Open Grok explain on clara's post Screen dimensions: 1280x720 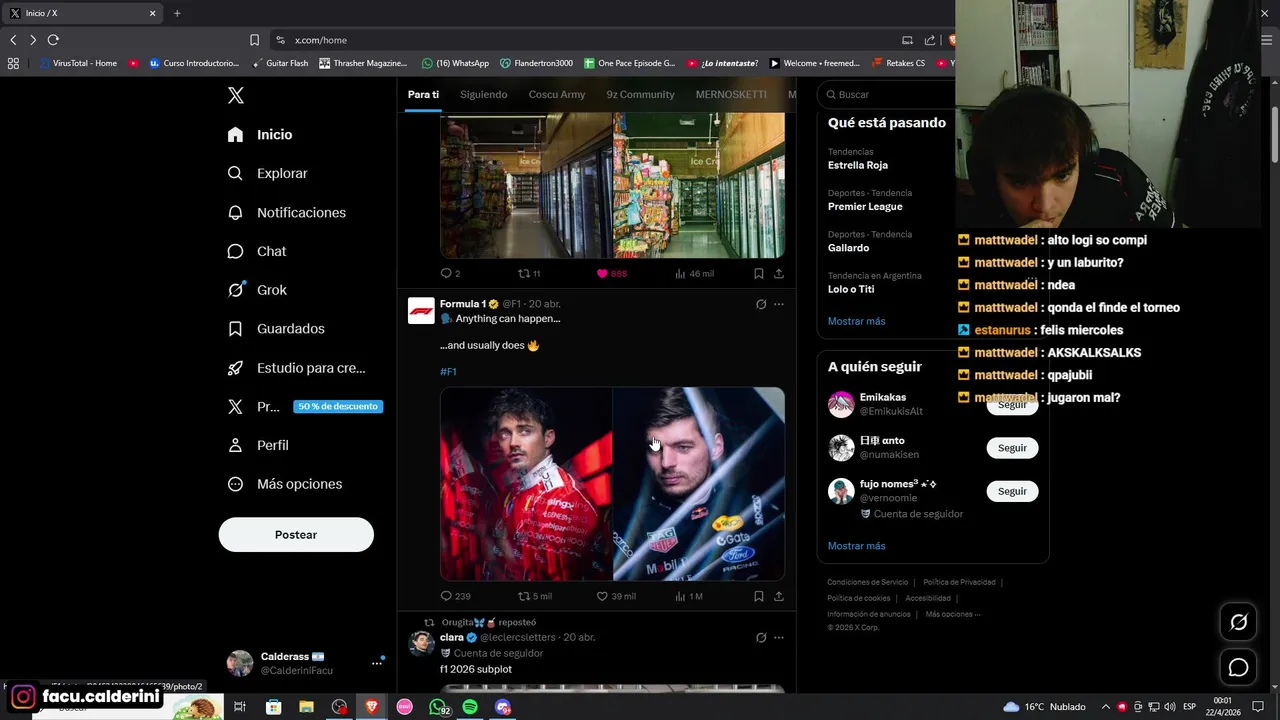click(x=761, y=637)
